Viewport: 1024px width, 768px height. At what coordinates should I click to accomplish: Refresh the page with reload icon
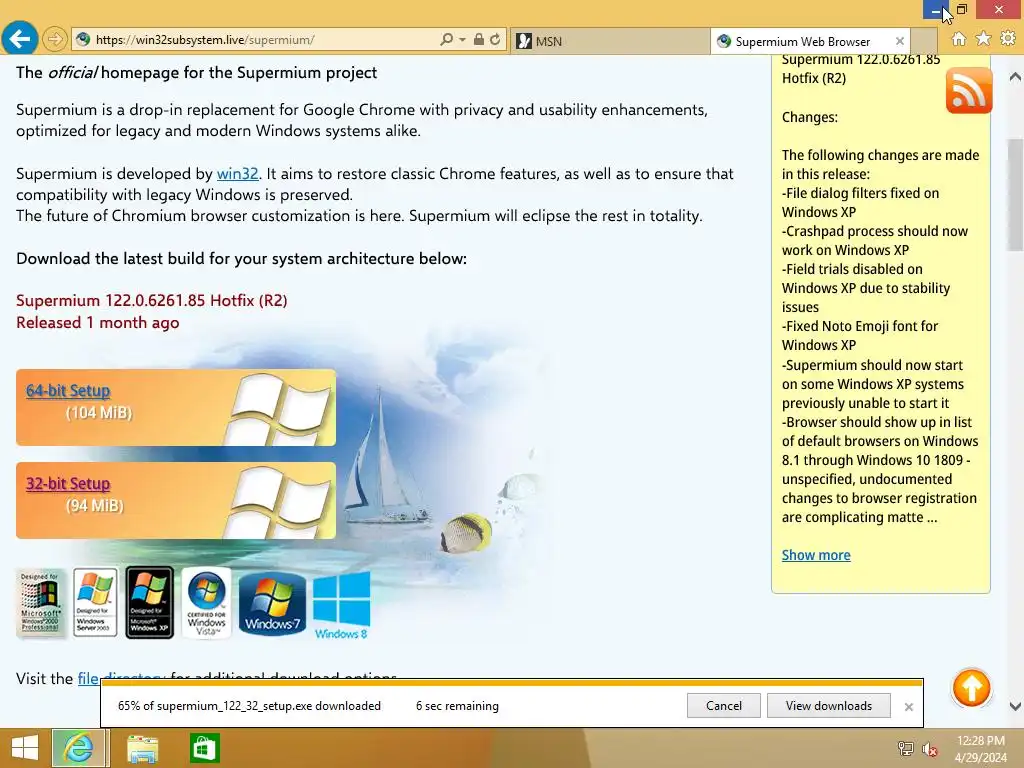(495, 39)
